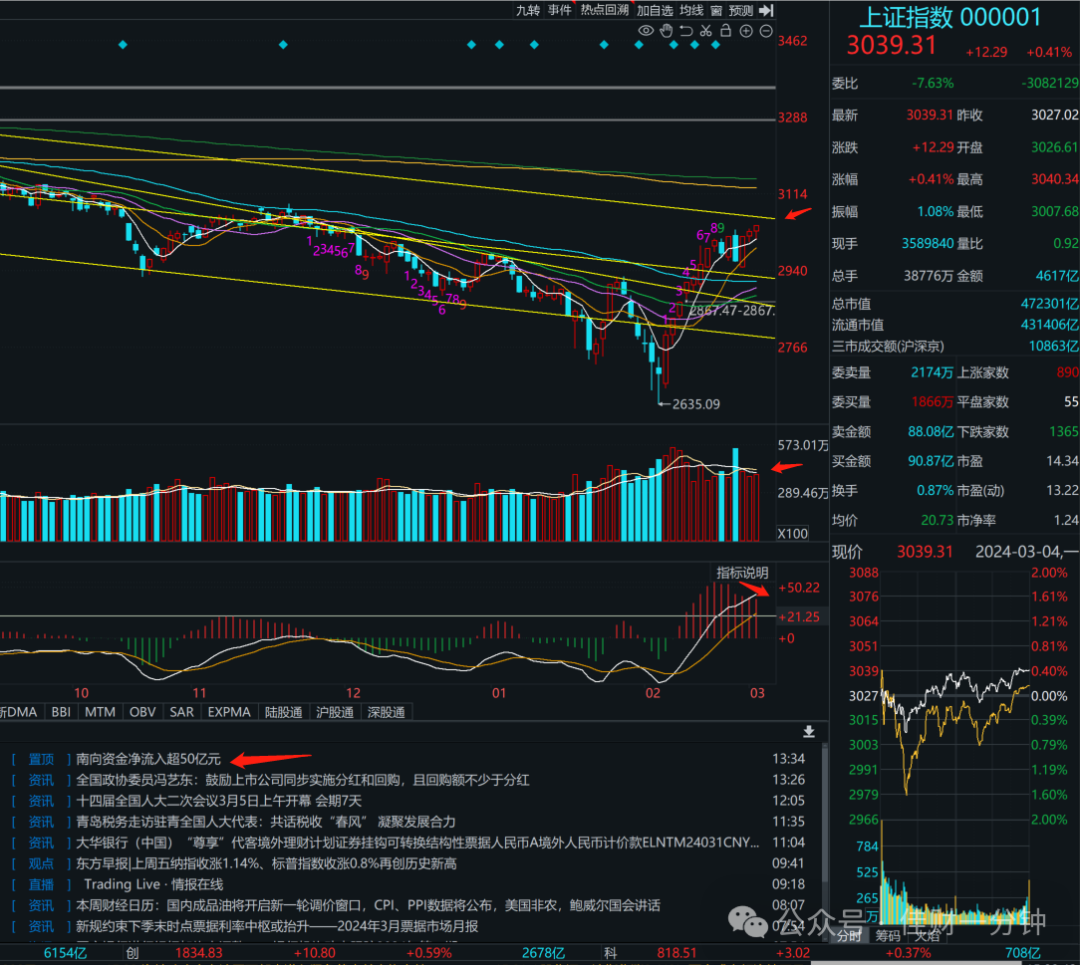Open news 青岛税务走访驻青全国人大代表
This screenshot has height=965, width=1080.
click(265, 822)
